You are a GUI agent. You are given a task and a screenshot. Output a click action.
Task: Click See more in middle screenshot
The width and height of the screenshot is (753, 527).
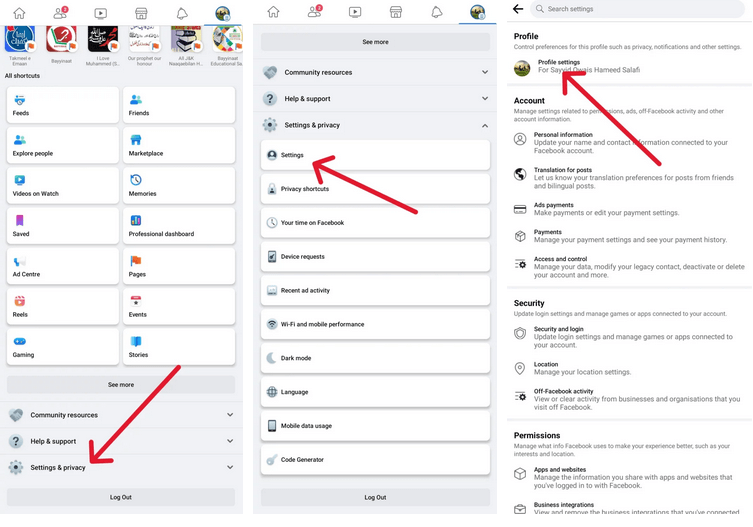tap(376, 42)
